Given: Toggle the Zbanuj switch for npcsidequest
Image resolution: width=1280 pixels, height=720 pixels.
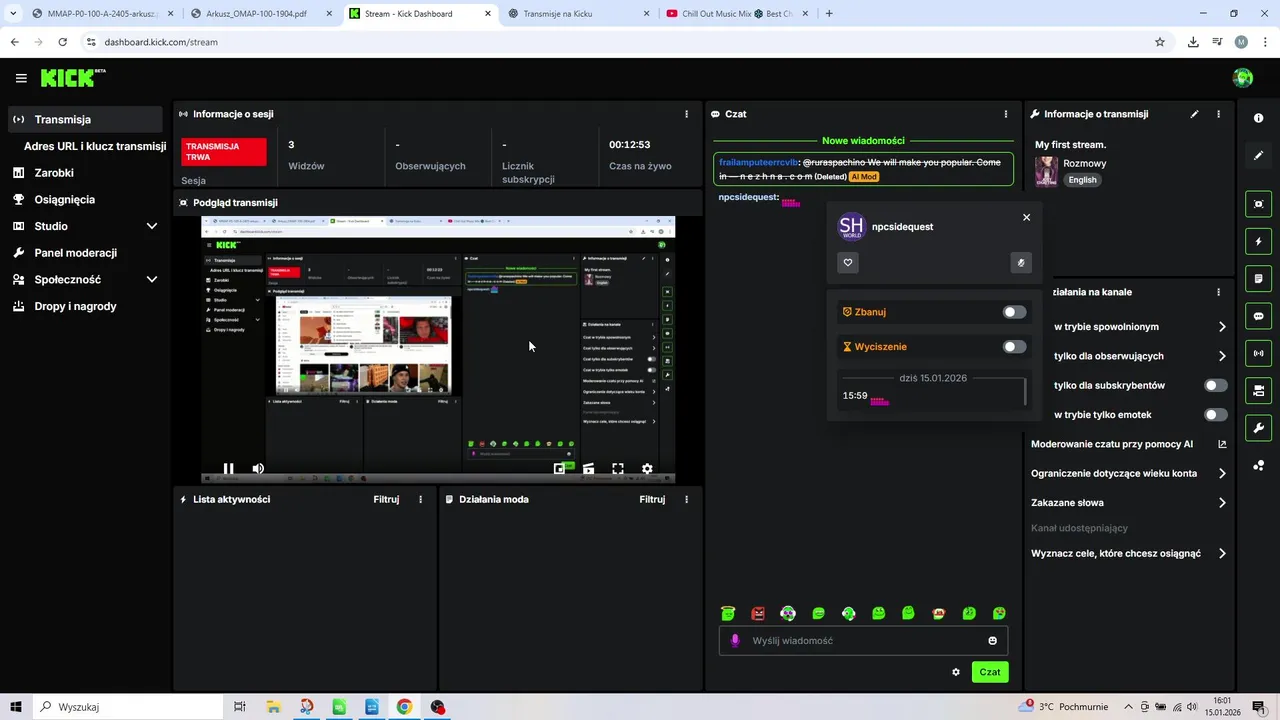Looking at the screenshot, I should click(x=1014, y=312).
